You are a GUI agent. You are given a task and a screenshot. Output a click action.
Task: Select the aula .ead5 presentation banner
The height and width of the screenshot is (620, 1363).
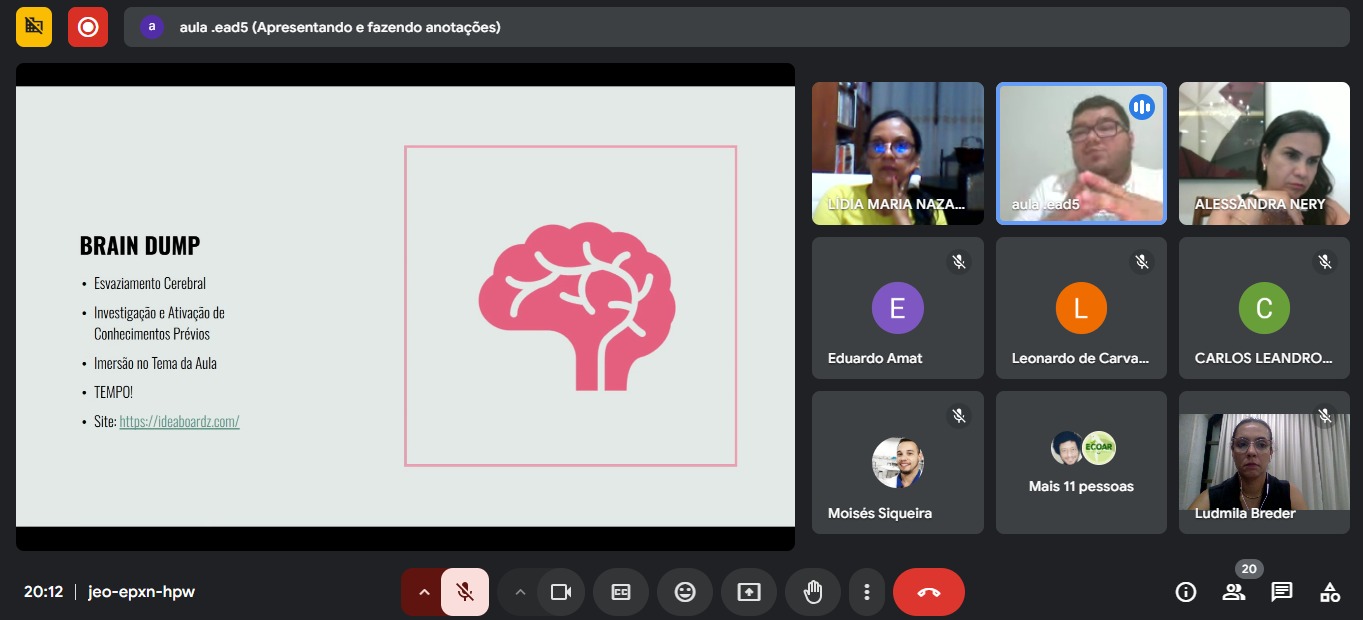(340, 27)
